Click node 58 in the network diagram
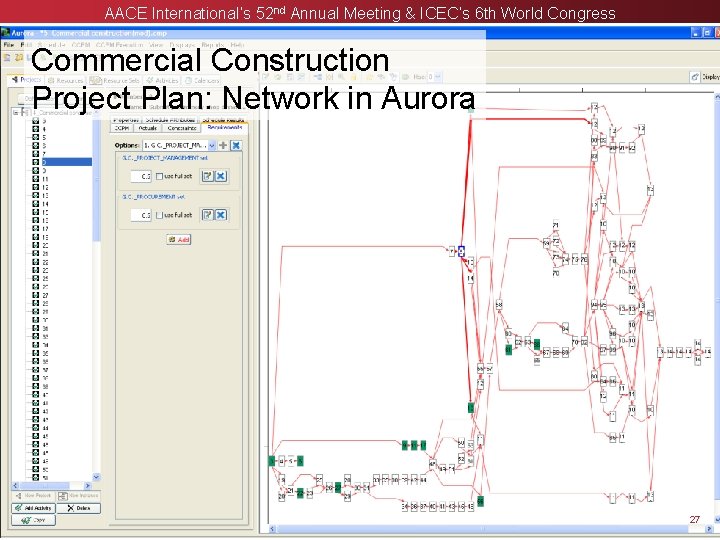 [499, 305]
